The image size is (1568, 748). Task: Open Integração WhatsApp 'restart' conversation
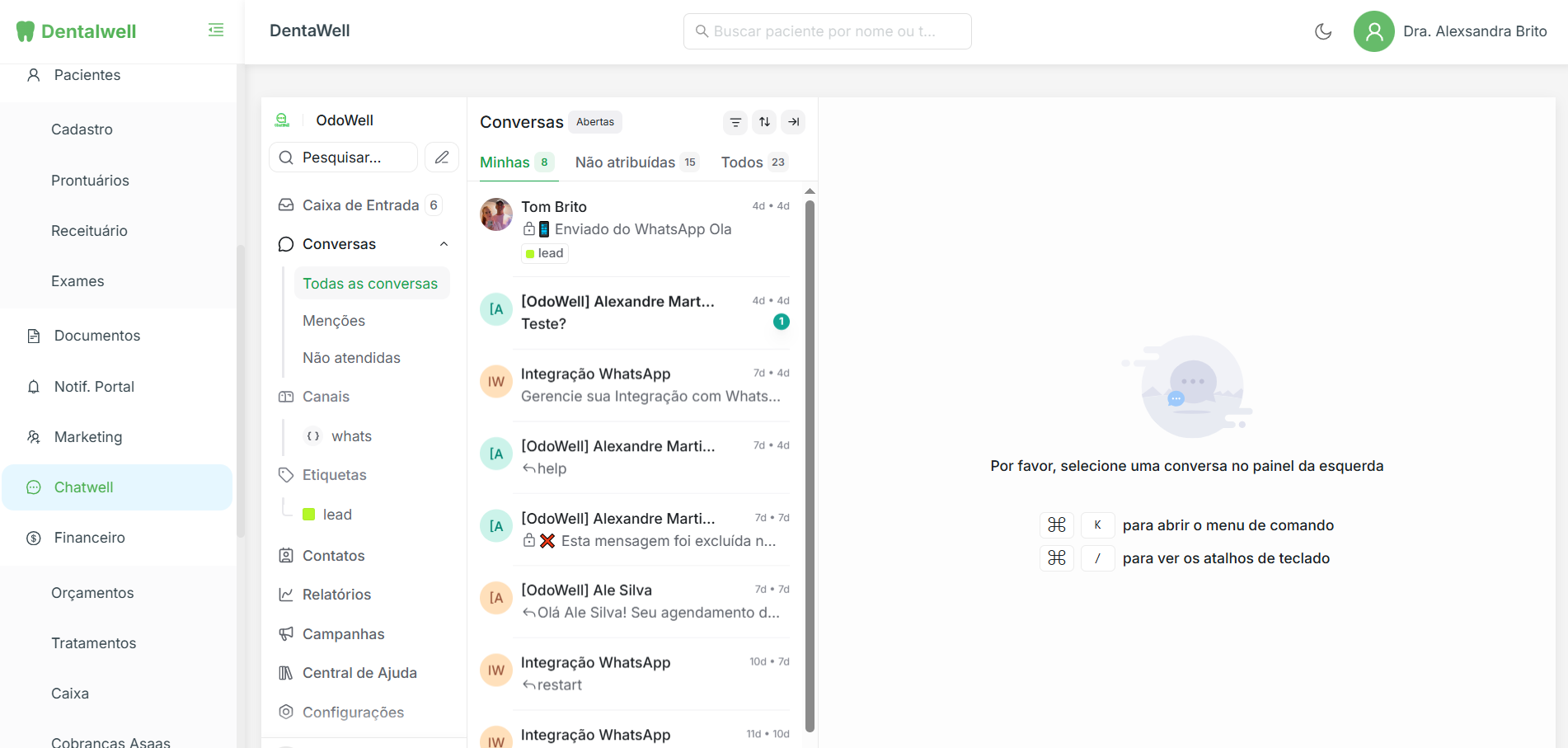635,674
